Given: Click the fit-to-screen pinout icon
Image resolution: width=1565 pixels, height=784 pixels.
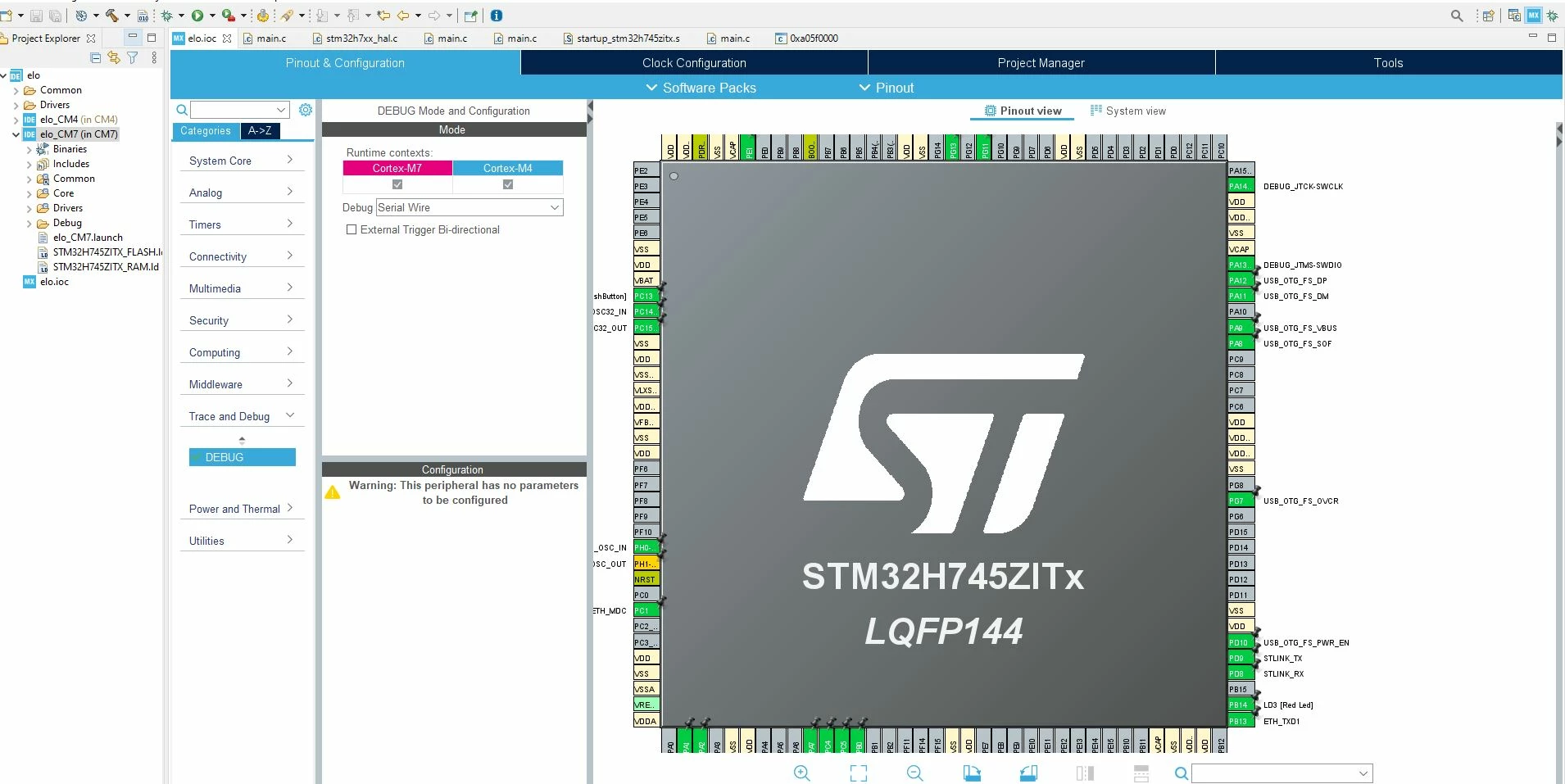Looking at the screenshot, I should coord(858,773).
